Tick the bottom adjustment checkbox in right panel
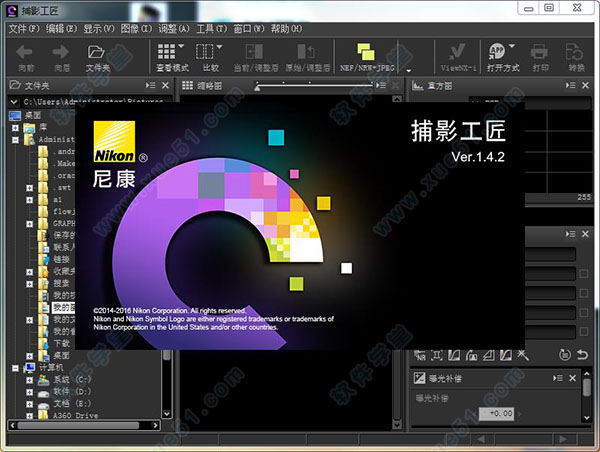 click(584, 331)
